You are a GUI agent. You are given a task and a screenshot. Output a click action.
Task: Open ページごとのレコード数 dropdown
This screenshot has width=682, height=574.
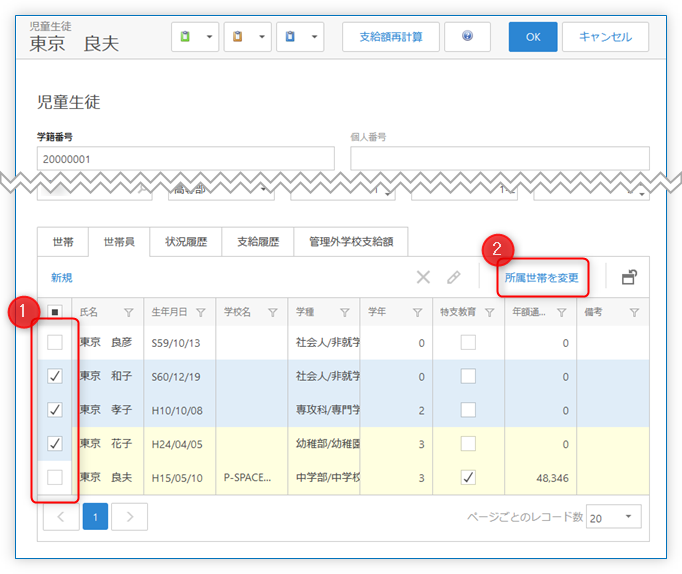coord(614,517)
